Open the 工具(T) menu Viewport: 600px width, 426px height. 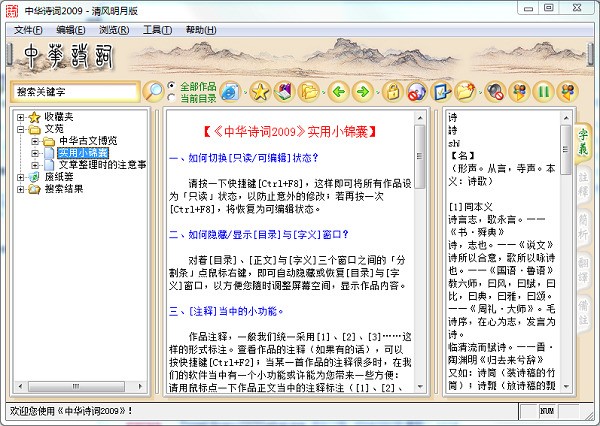[x=157, y=30]
